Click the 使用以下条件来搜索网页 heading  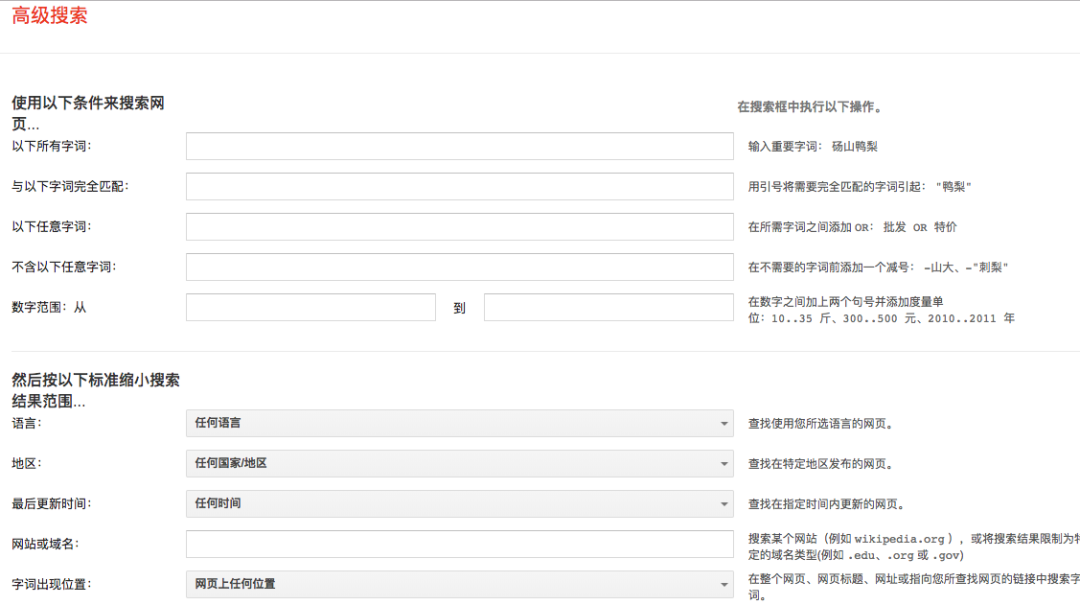(87, 114)
